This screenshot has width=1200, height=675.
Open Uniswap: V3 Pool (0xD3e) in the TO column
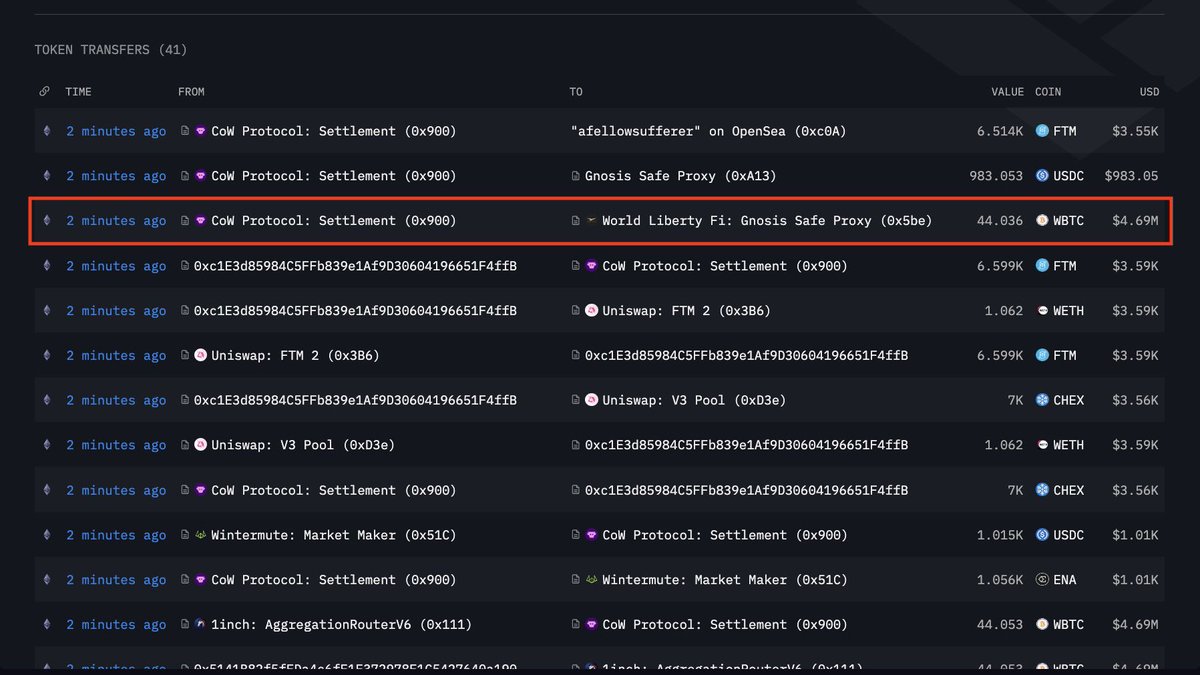point(694,400)
